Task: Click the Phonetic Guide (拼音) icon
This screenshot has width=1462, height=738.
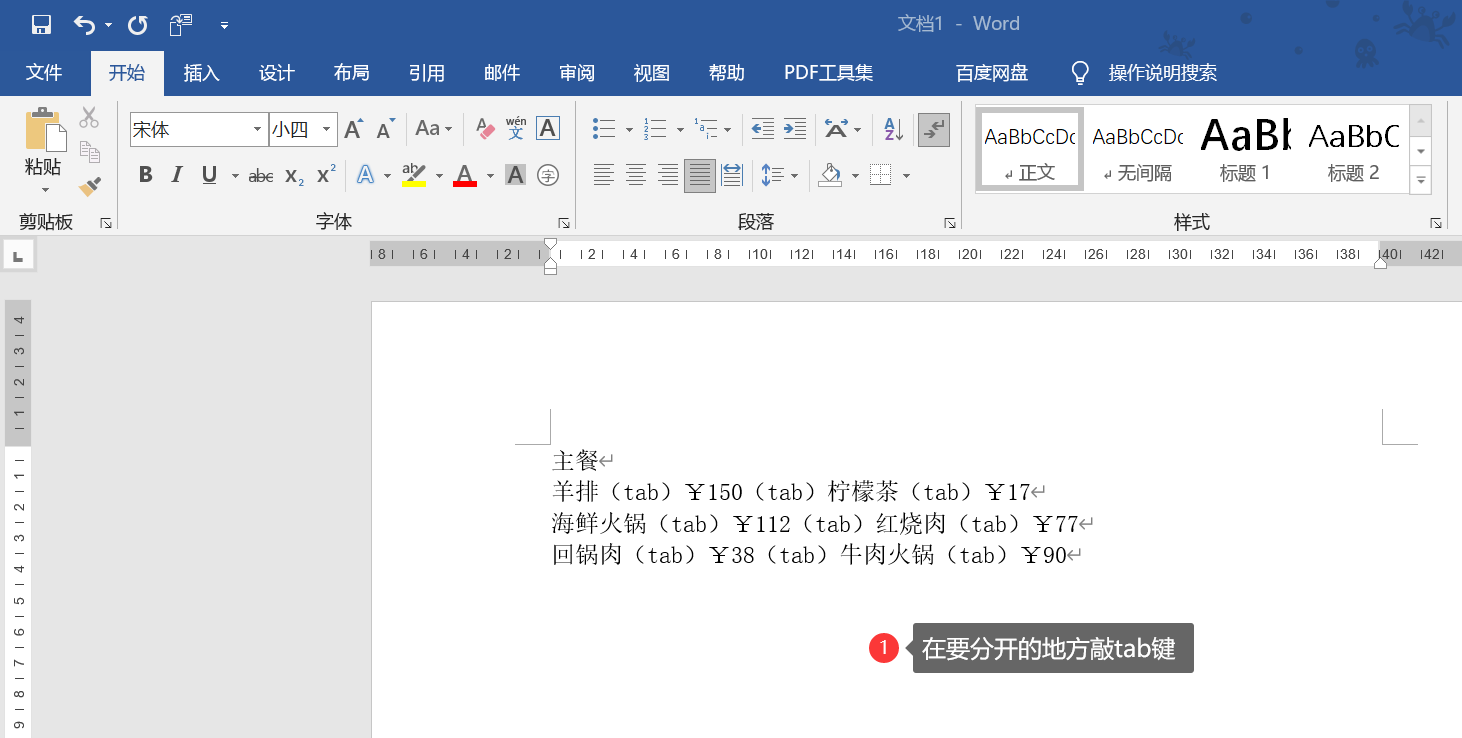Action: [x=515, y=128]
